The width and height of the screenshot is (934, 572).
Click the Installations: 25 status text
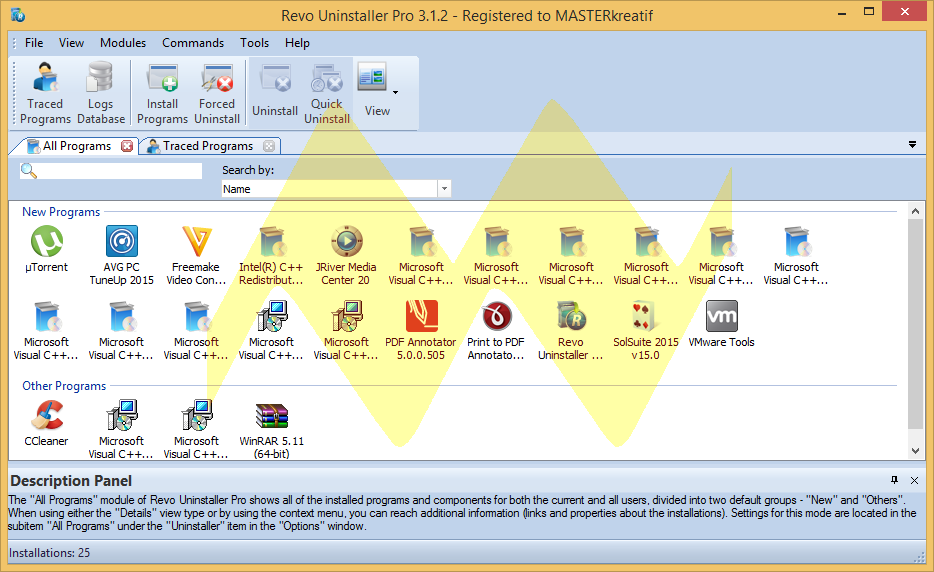click(x=49, y=553)
